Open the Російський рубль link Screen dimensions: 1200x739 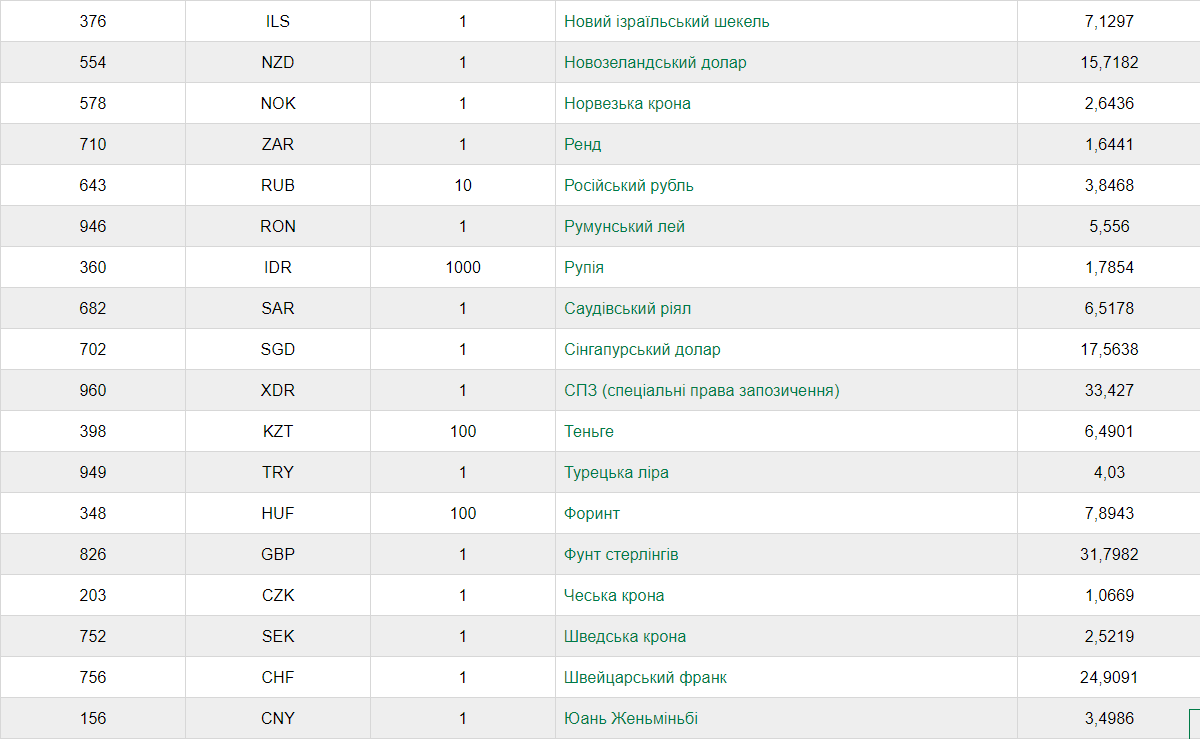[628, 185]
